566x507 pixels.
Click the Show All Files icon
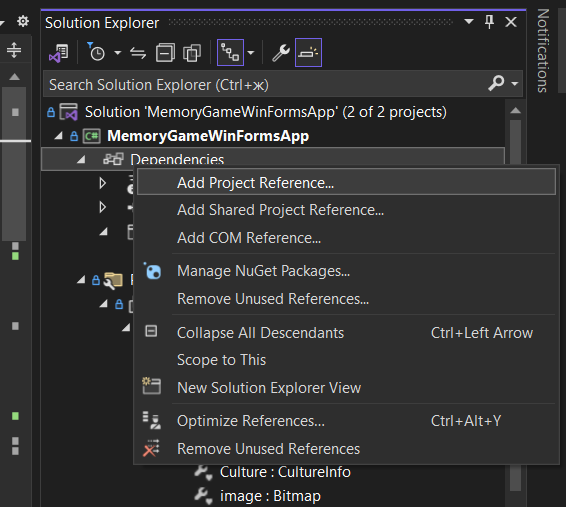(x=192, y=53)
